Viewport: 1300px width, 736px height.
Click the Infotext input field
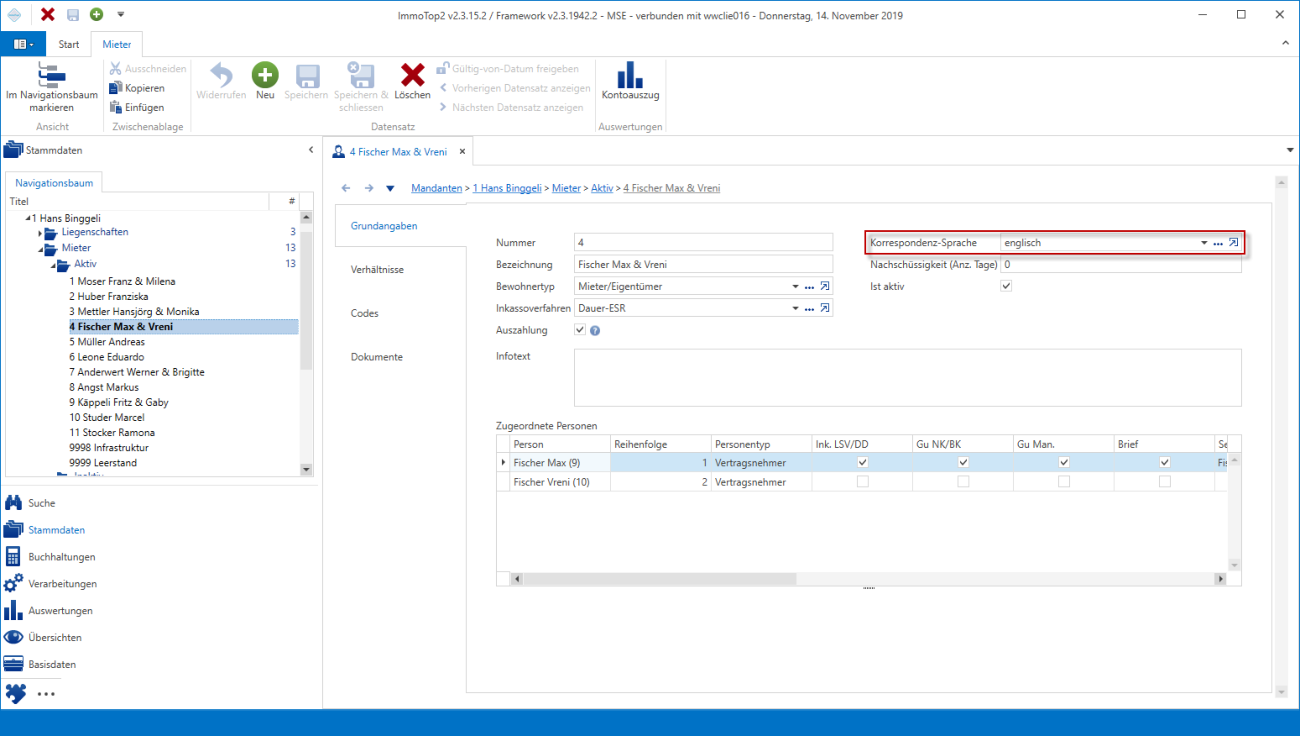(908, 377)
